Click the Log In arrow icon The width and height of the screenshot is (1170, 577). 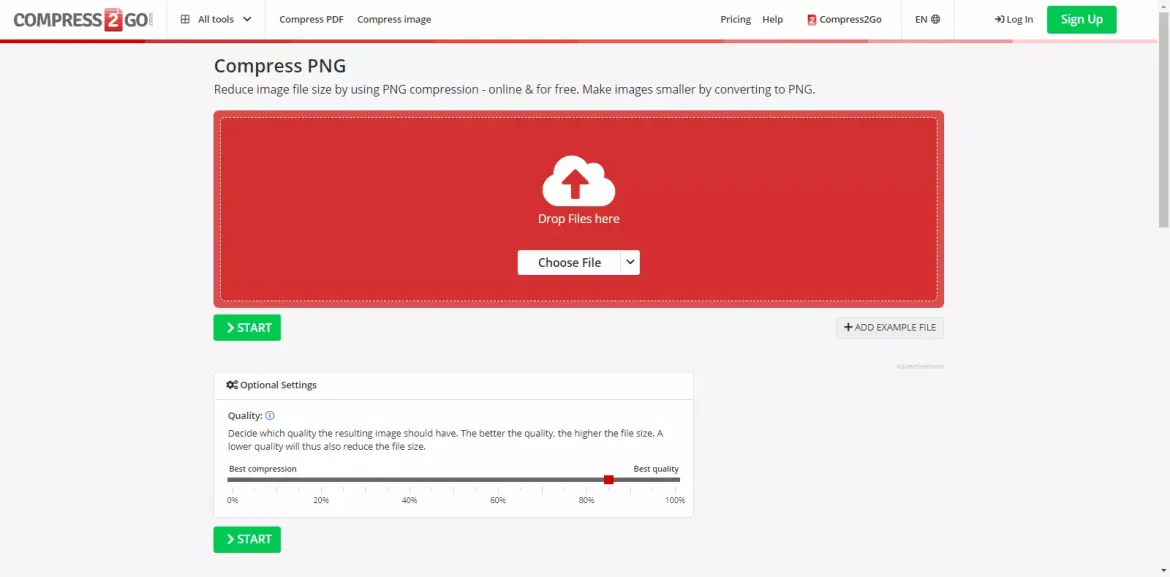[x=999, y=20]
